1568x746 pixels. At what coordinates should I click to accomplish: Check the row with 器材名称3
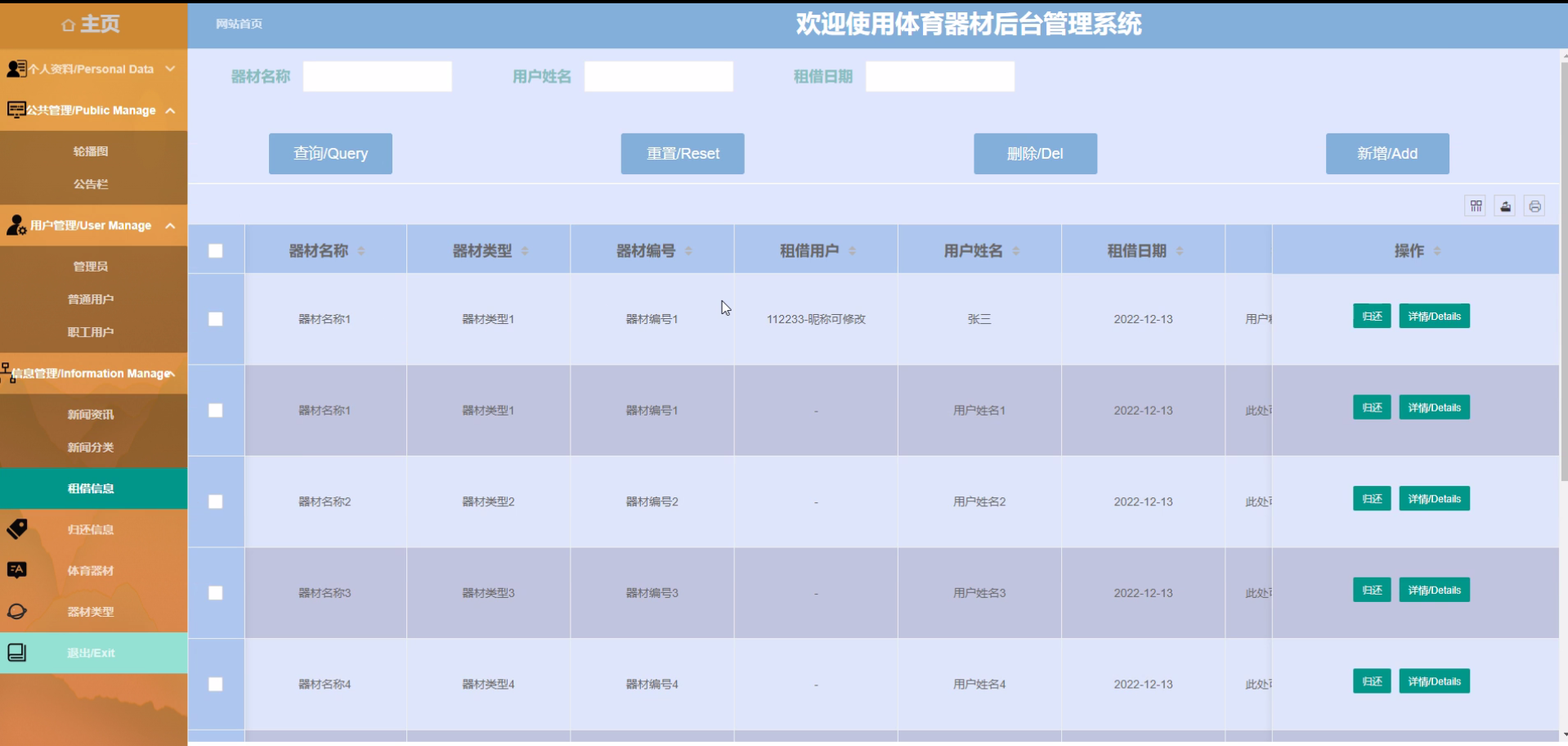(216, 593)
